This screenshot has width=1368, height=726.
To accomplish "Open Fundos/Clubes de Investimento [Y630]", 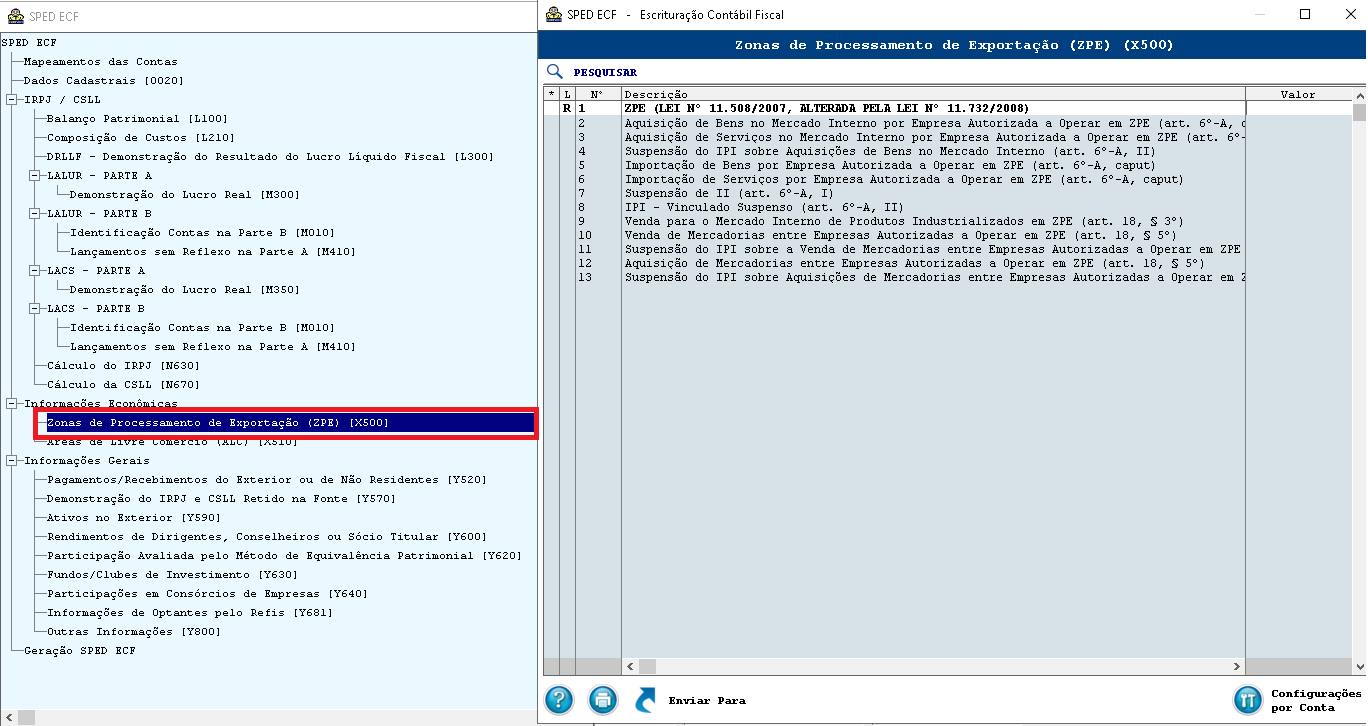I will [172, 574].
